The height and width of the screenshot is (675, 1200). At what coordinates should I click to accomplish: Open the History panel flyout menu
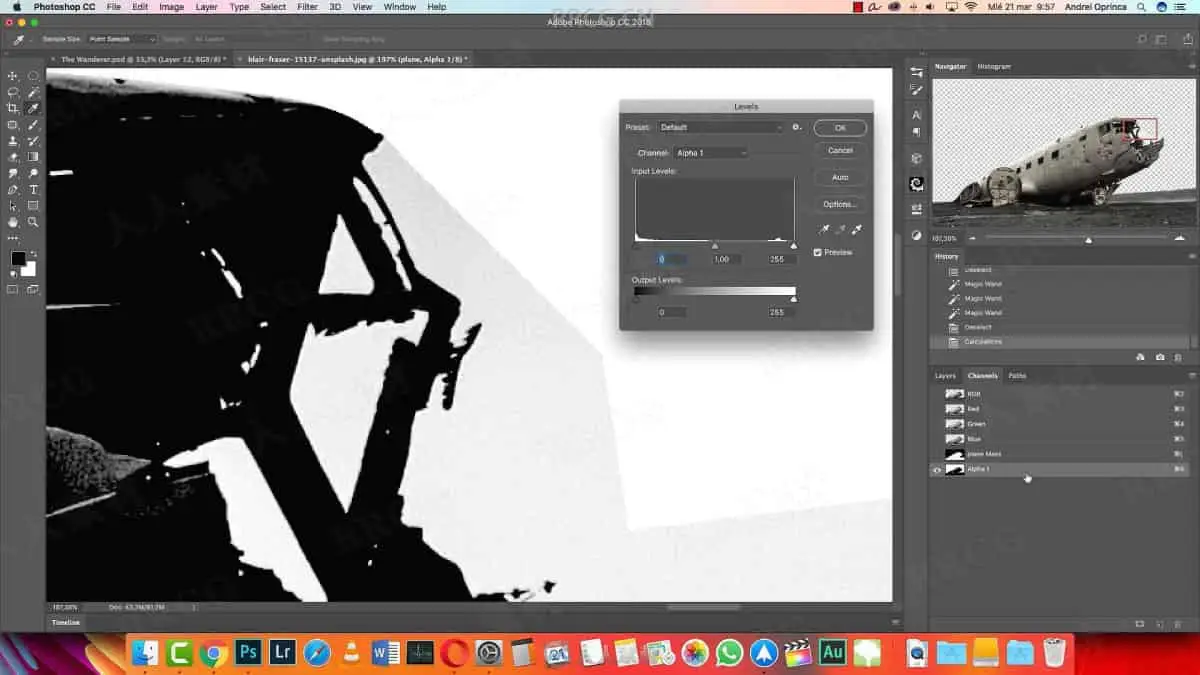pyautogui.click(x=1191, y=257)
